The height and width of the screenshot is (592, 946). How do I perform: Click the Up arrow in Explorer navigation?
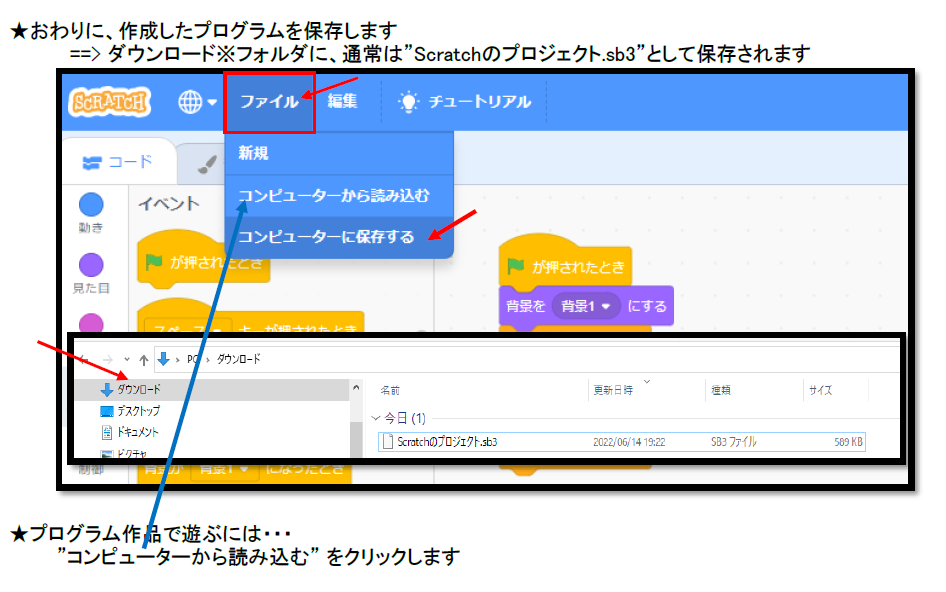(144, 358)
